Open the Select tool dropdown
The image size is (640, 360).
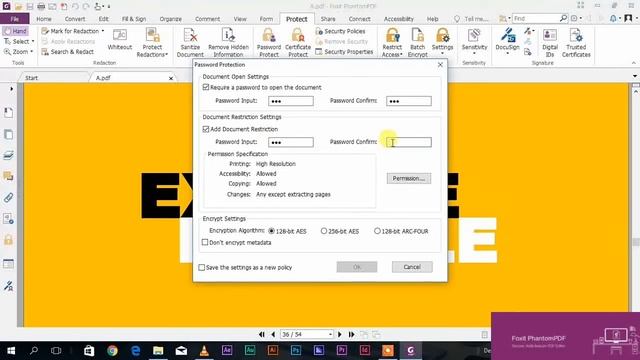point(33,42)
